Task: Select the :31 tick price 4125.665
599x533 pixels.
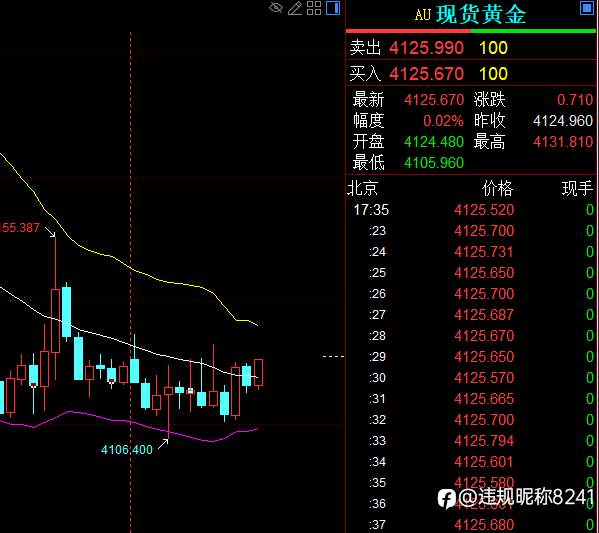Action: (484, 399)
